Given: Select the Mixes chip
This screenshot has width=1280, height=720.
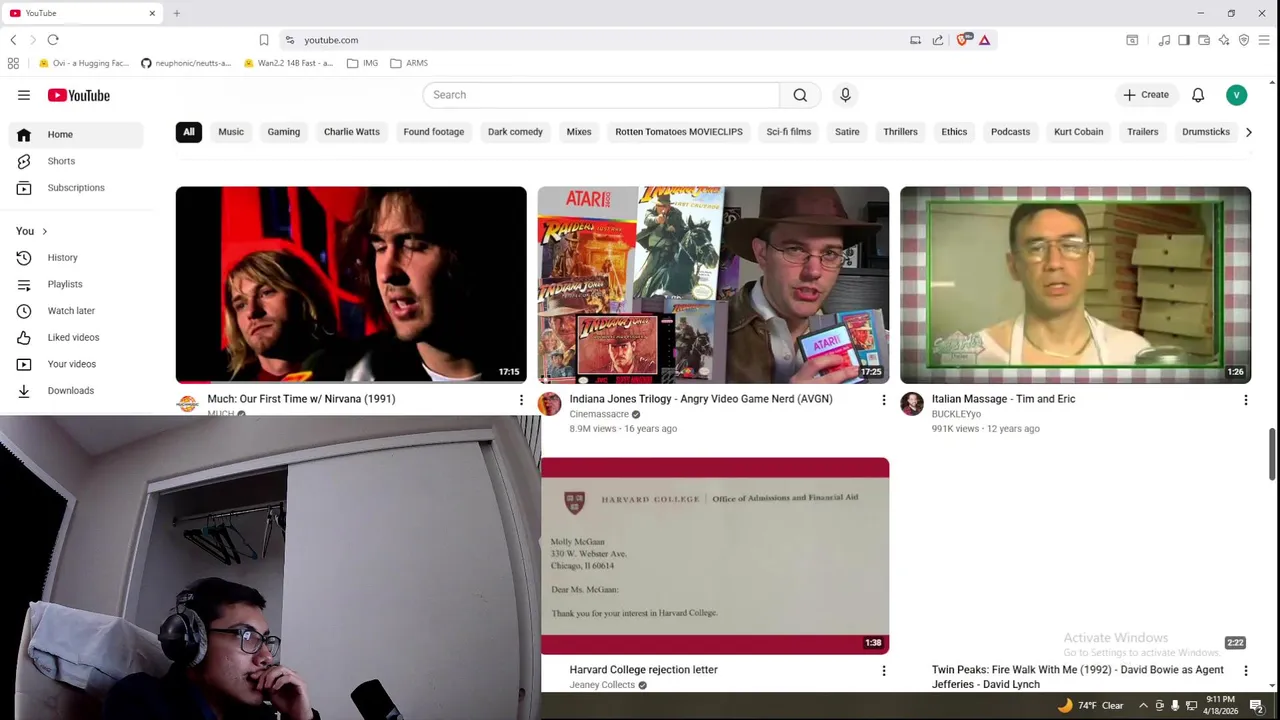Looking at the screenshot, I should tap(579, 132).
